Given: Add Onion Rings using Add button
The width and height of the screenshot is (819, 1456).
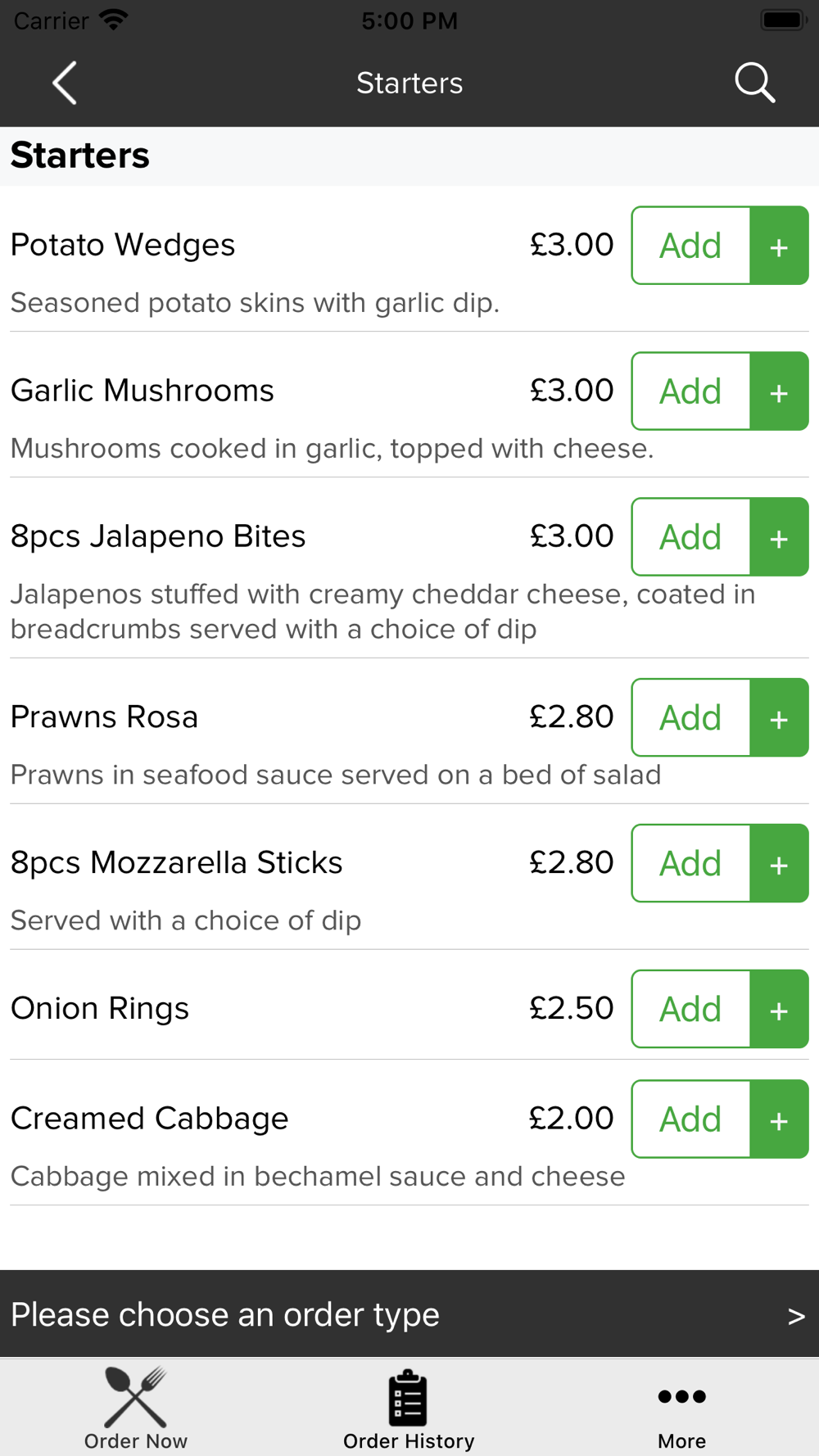Looking at the screenshot, I should [x=691, y=1009].
